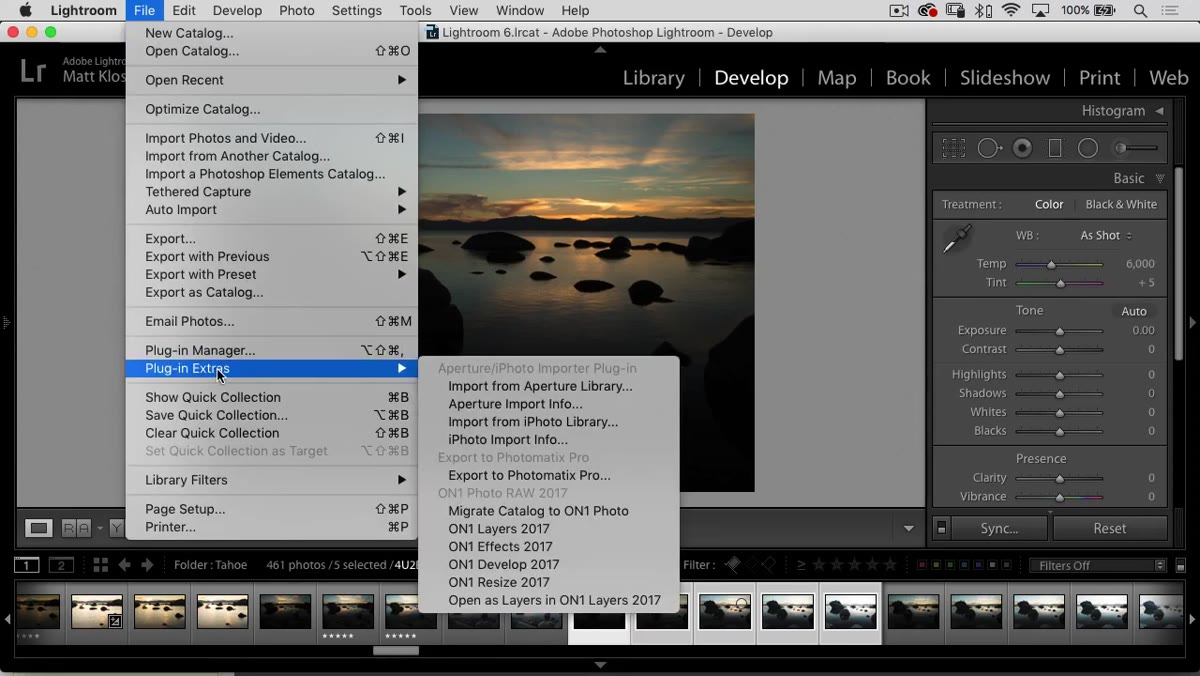This screenshot has width=1200, height=676.
Task: Filter by rejected photos flag
Action: pyautogui.click(x=771, y=565)
